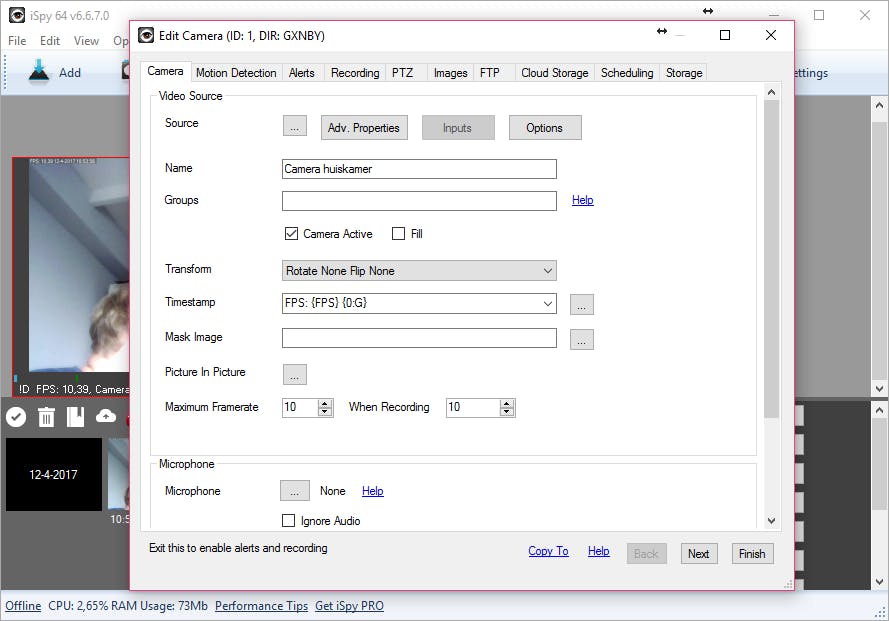Image resolution: width=889 pixels, height=621 pixels.
Task: Open the bottom Help link beside Copy To
Action: tap(599, 551)
